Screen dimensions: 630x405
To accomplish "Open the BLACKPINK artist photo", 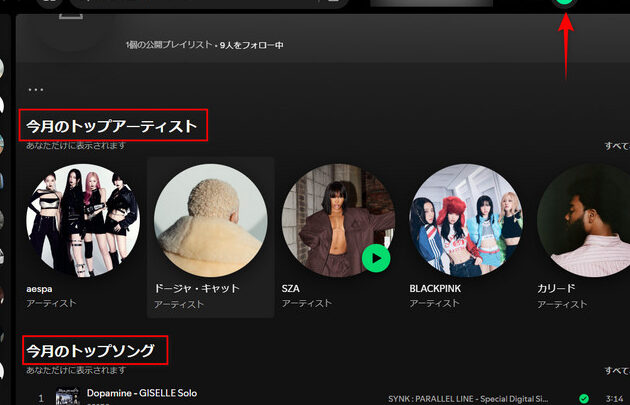I will tap(466, 220).
